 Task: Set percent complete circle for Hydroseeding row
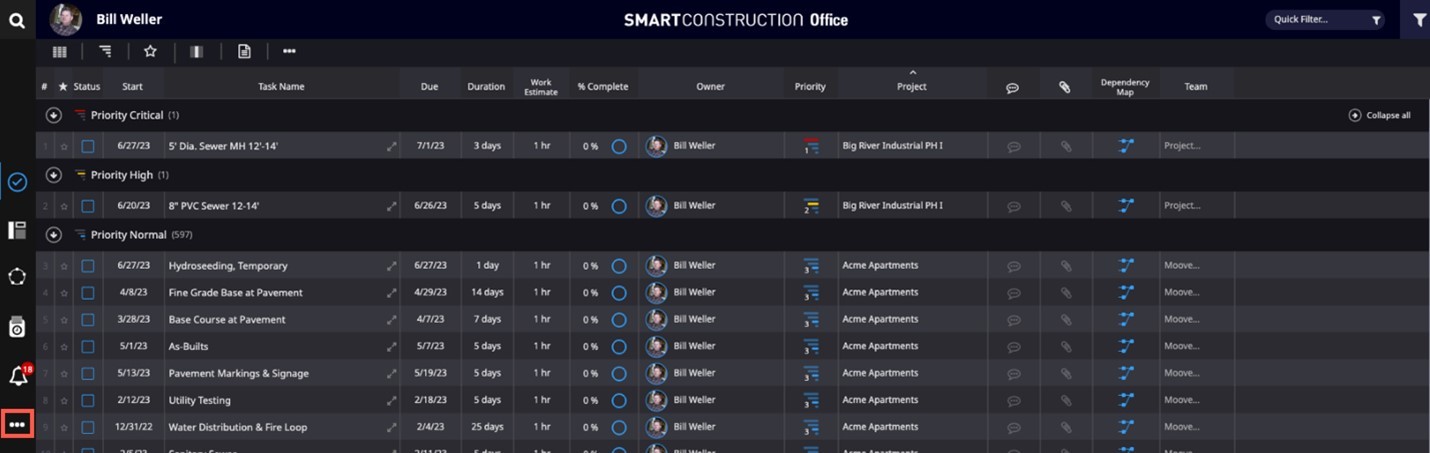(x=619, y=266)
